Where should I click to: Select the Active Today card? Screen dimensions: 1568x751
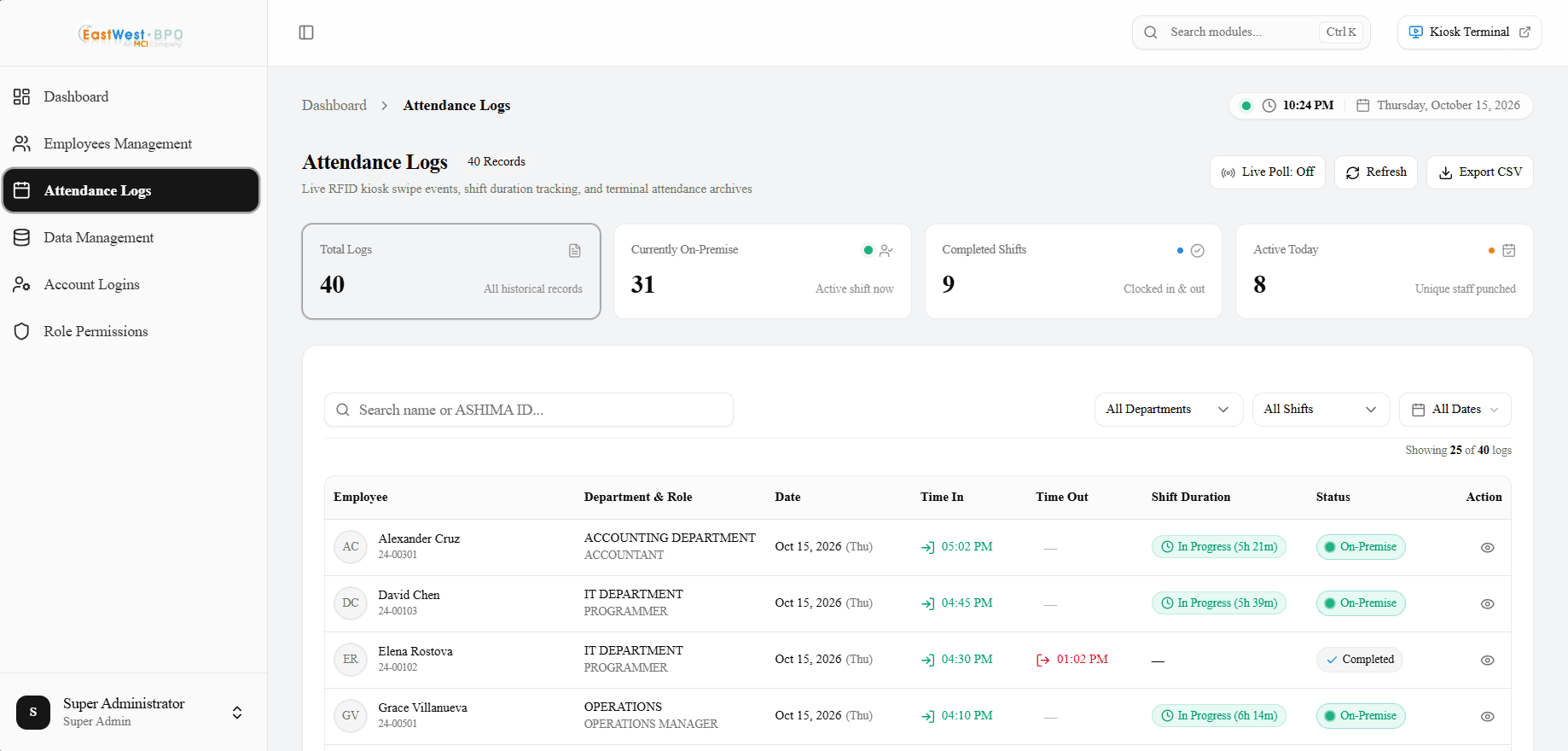(x=1385, y=271)
